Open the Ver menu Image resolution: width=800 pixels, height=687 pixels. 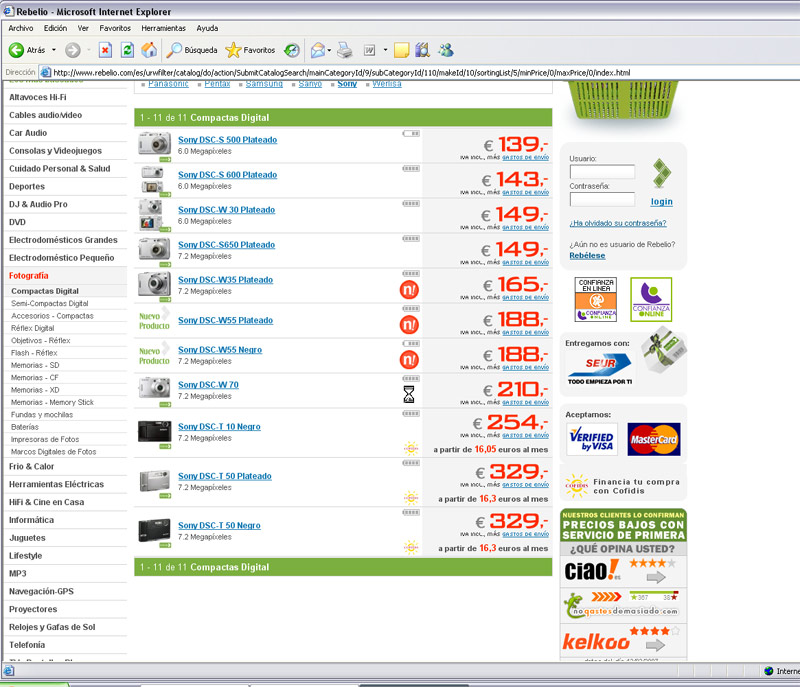[x=83, y=29]
